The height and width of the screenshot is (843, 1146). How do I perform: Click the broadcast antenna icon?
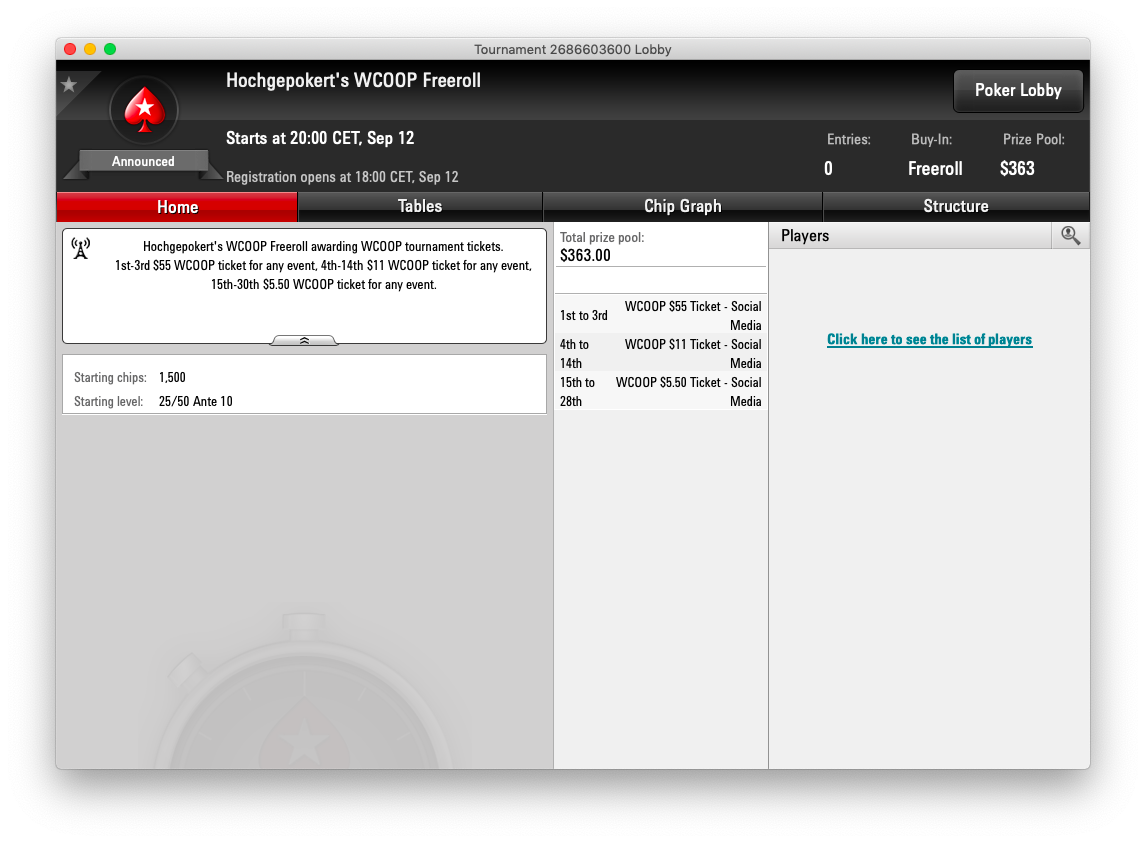(x=81, y=248)
